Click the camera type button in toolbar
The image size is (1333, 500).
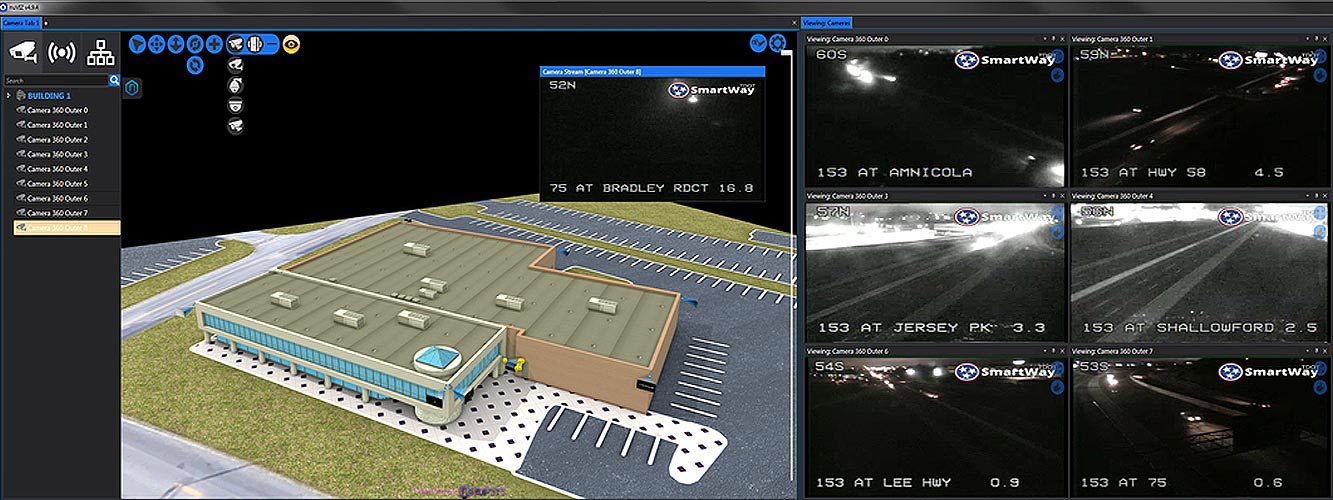[235, 44]
